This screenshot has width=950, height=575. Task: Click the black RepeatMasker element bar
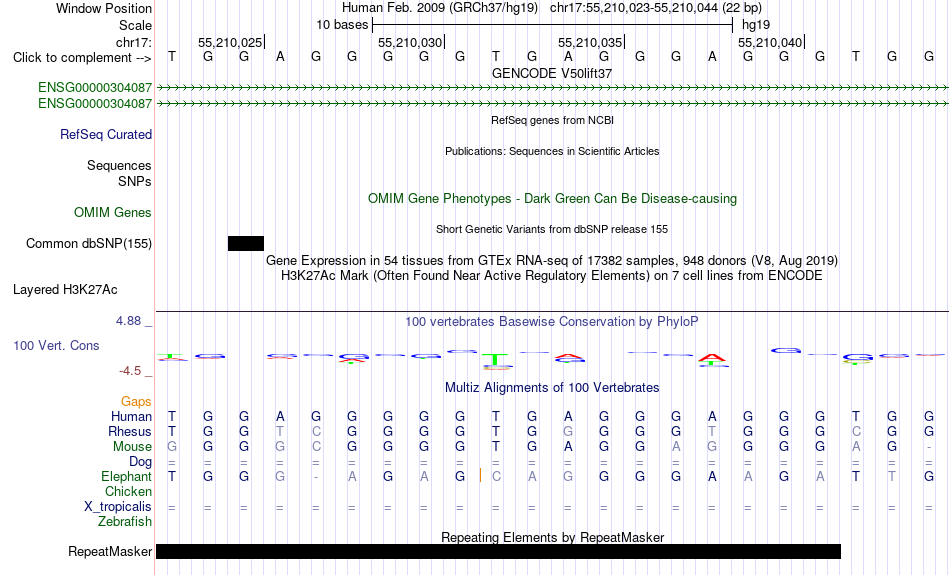click(x=499, y=551)
